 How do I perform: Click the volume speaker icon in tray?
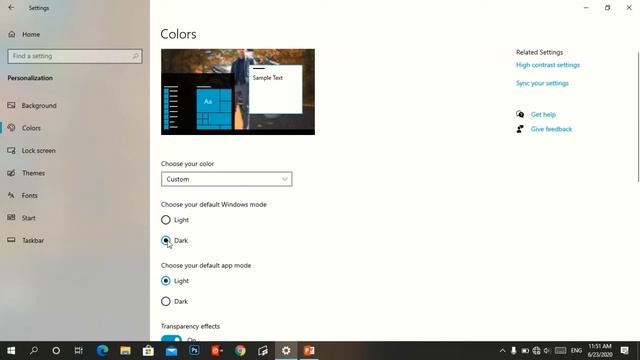point(547,351)
